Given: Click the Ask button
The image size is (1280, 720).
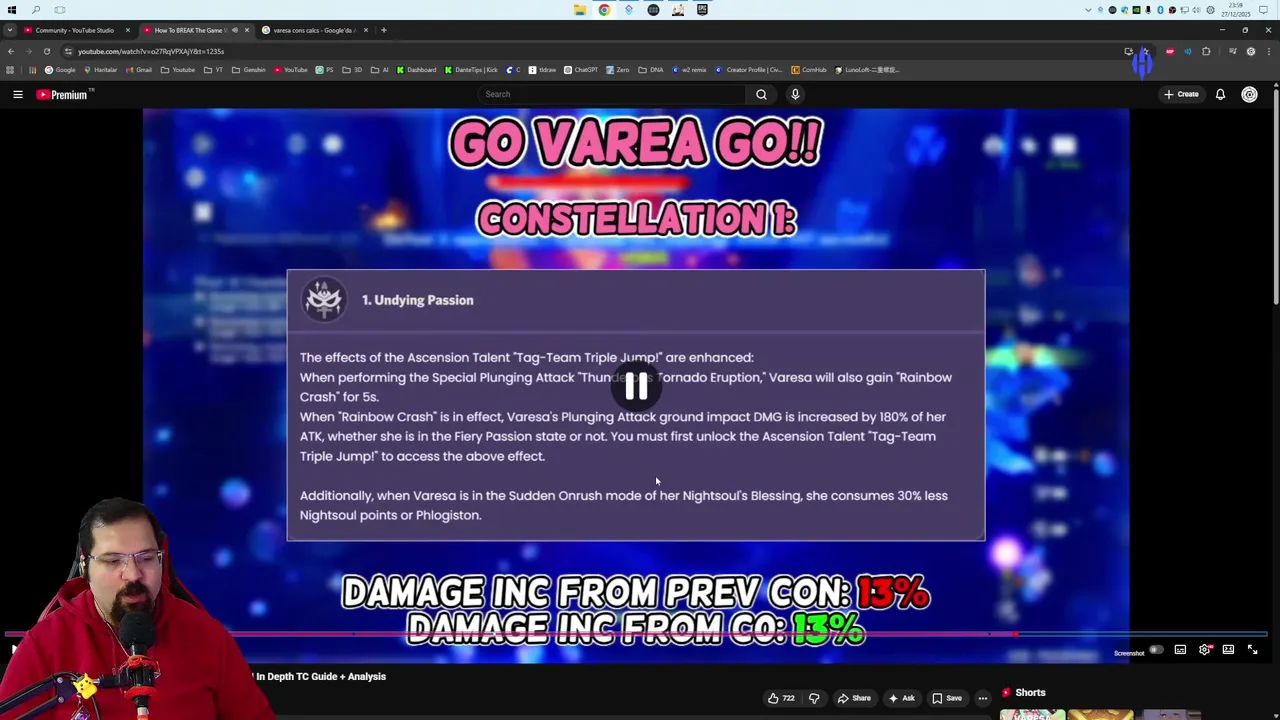Looking at the screenshot, I should tap(902, 698).
